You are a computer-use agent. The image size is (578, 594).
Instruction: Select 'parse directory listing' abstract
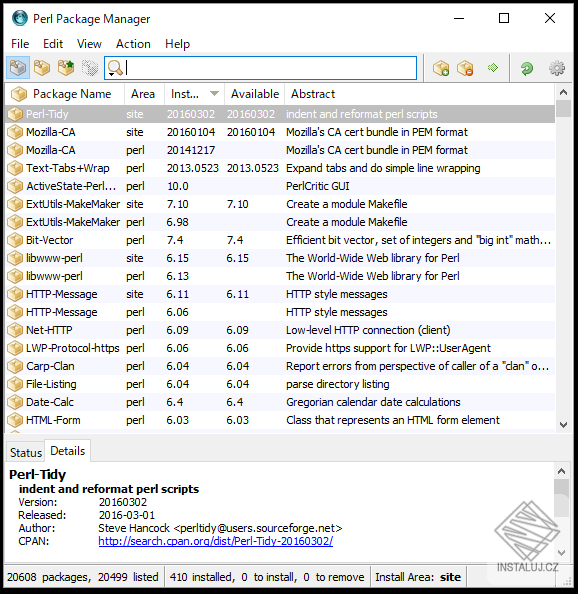pyautogui.click(x=337, y=384)
